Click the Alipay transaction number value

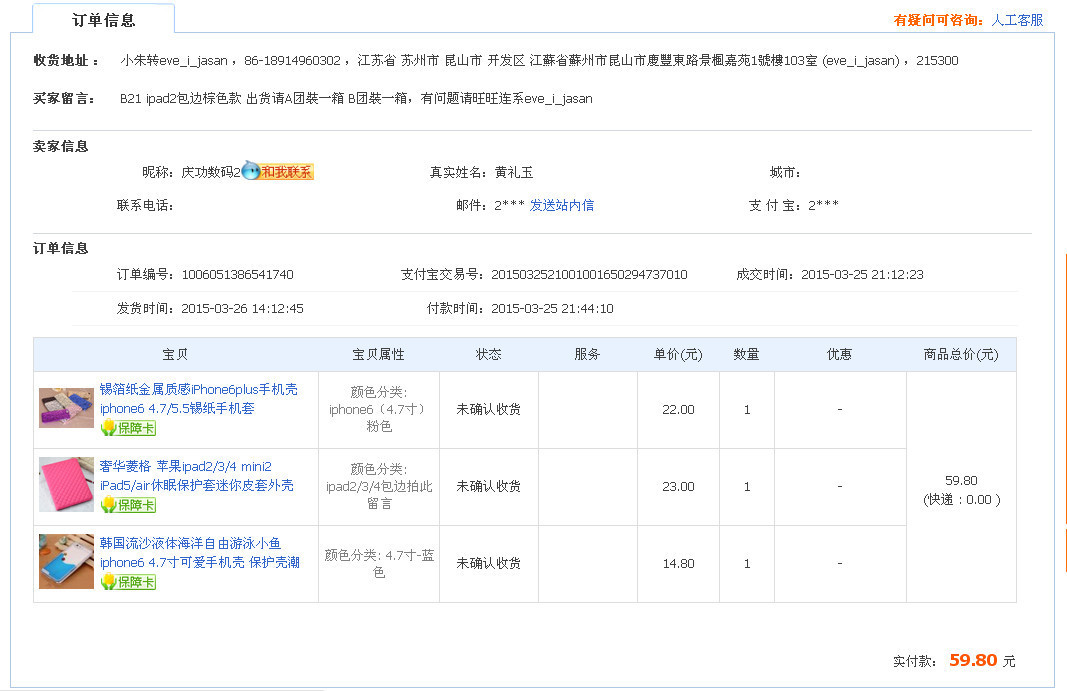point(589,274)
